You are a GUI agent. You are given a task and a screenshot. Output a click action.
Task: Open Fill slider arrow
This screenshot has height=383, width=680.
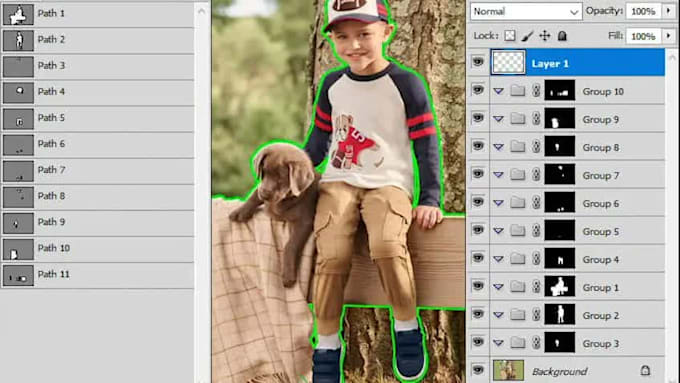pos(669,36)
